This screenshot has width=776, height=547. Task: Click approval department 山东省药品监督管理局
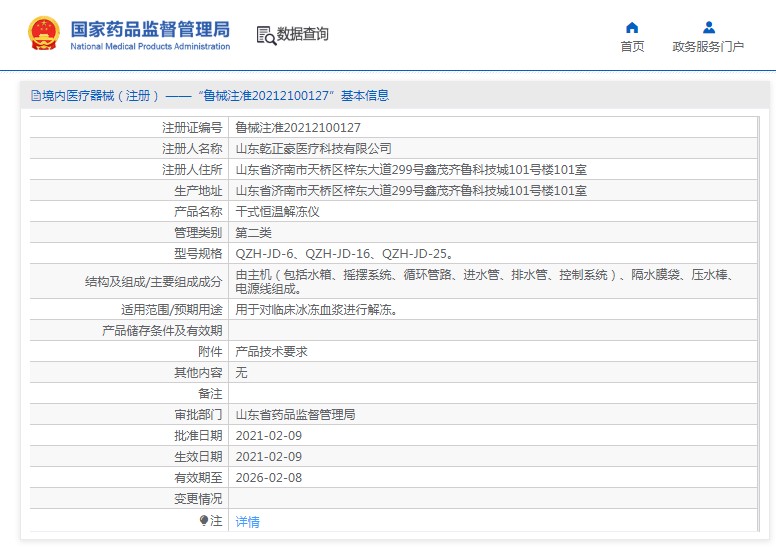tap(295, 414)
